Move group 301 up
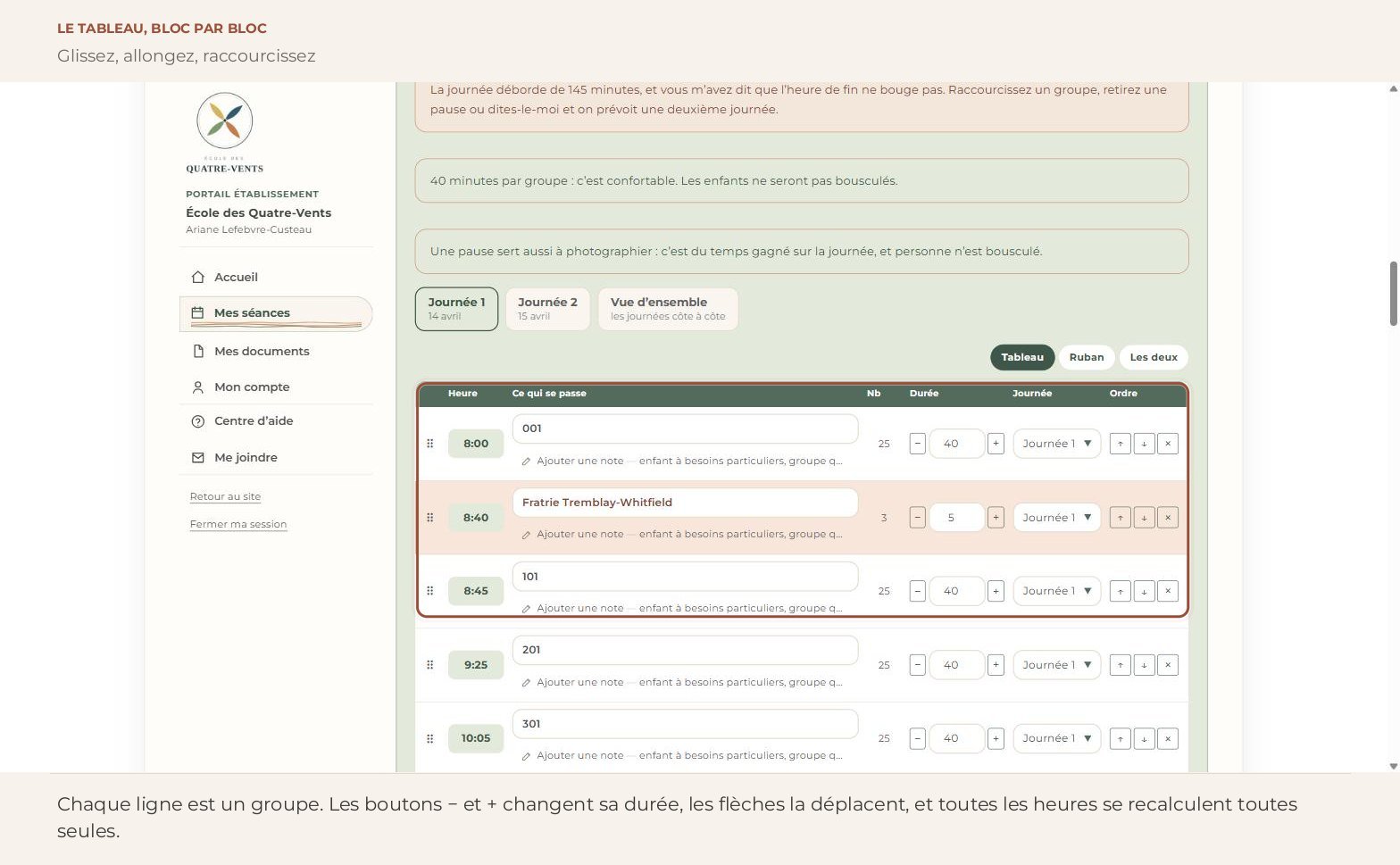 [1120, 739]
